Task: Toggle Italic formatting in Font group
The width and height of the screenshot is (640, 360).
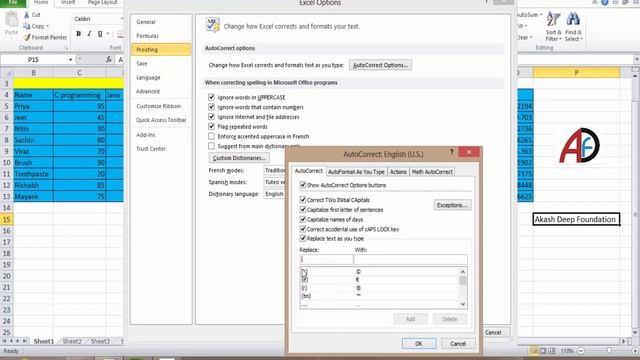Action: tap(89, 34)
